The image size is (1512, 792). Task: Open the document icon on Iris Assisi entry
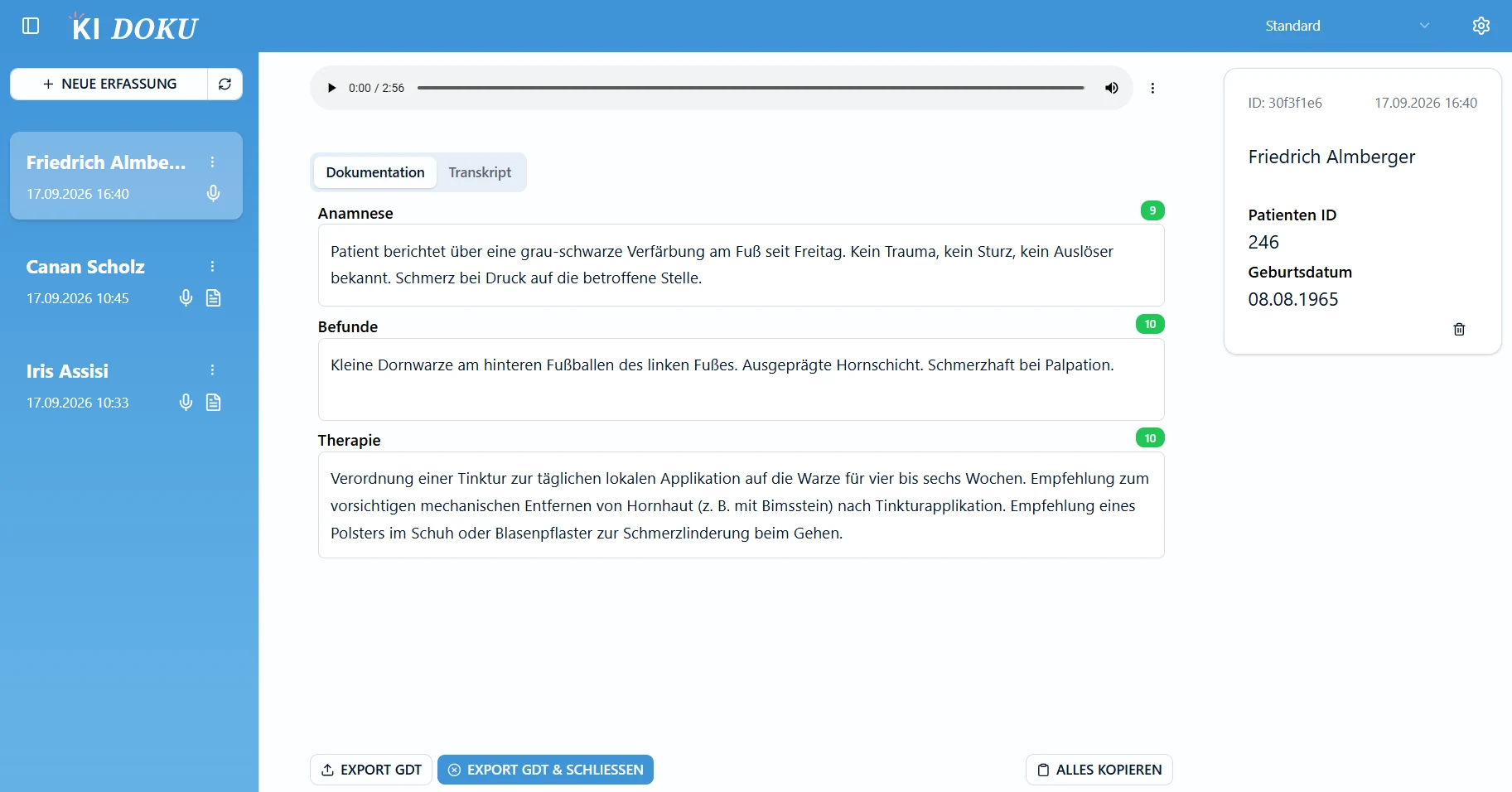[x=213, y=402]
